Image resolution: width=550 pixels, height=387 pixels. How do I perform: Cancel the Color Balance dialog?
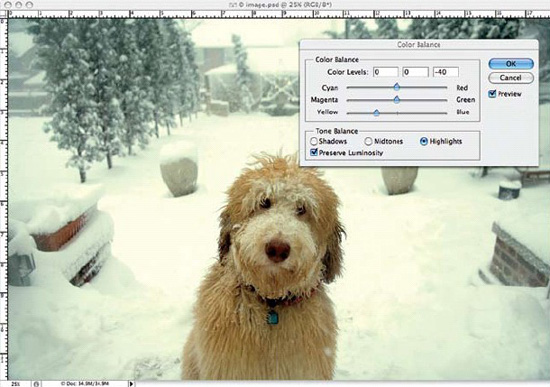(x=511, y=78)
